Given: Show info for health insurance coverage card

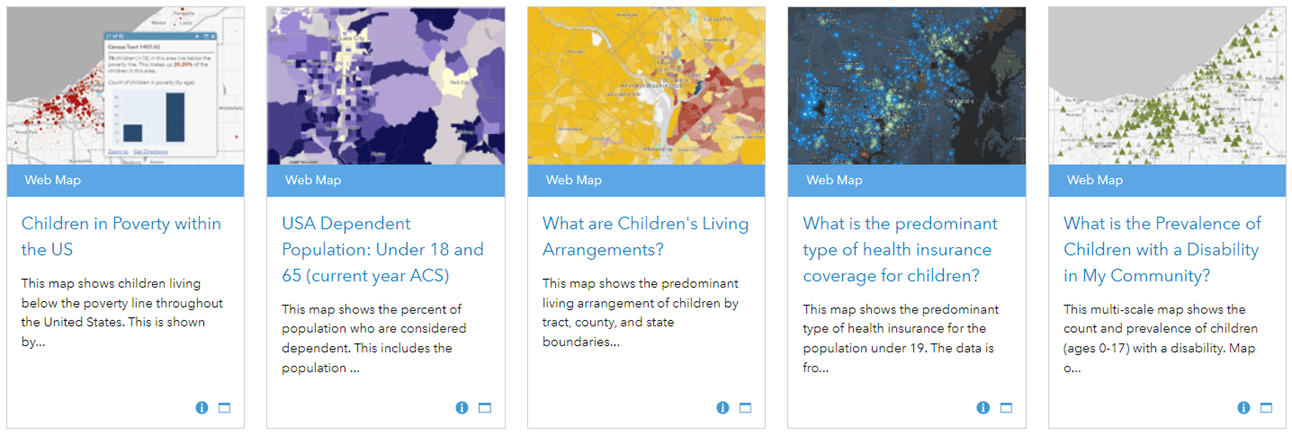Looking at the screenshot, I should click(x=983, y=408).
